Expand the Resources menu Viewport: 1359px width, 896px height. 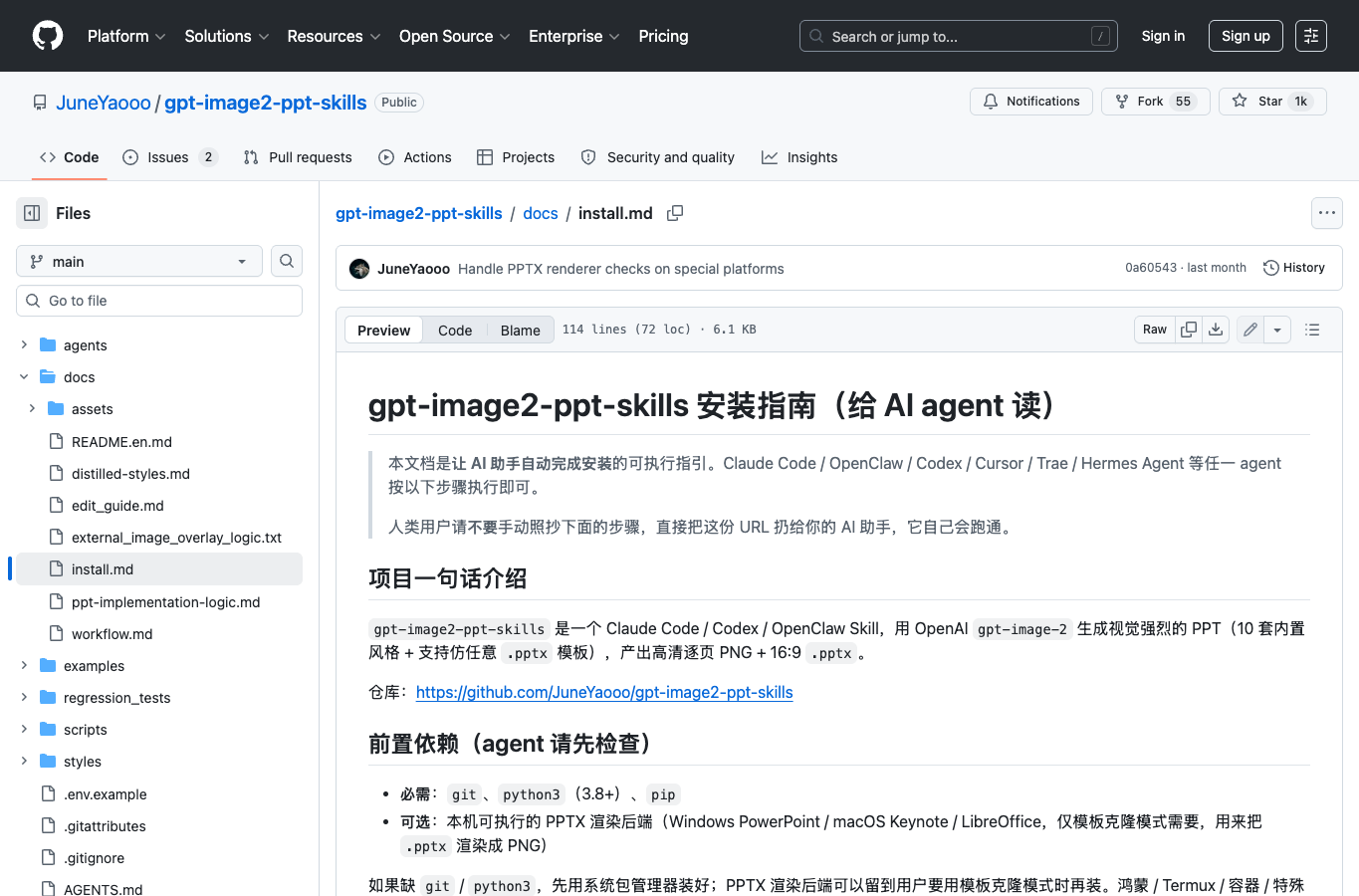(334, 36)
